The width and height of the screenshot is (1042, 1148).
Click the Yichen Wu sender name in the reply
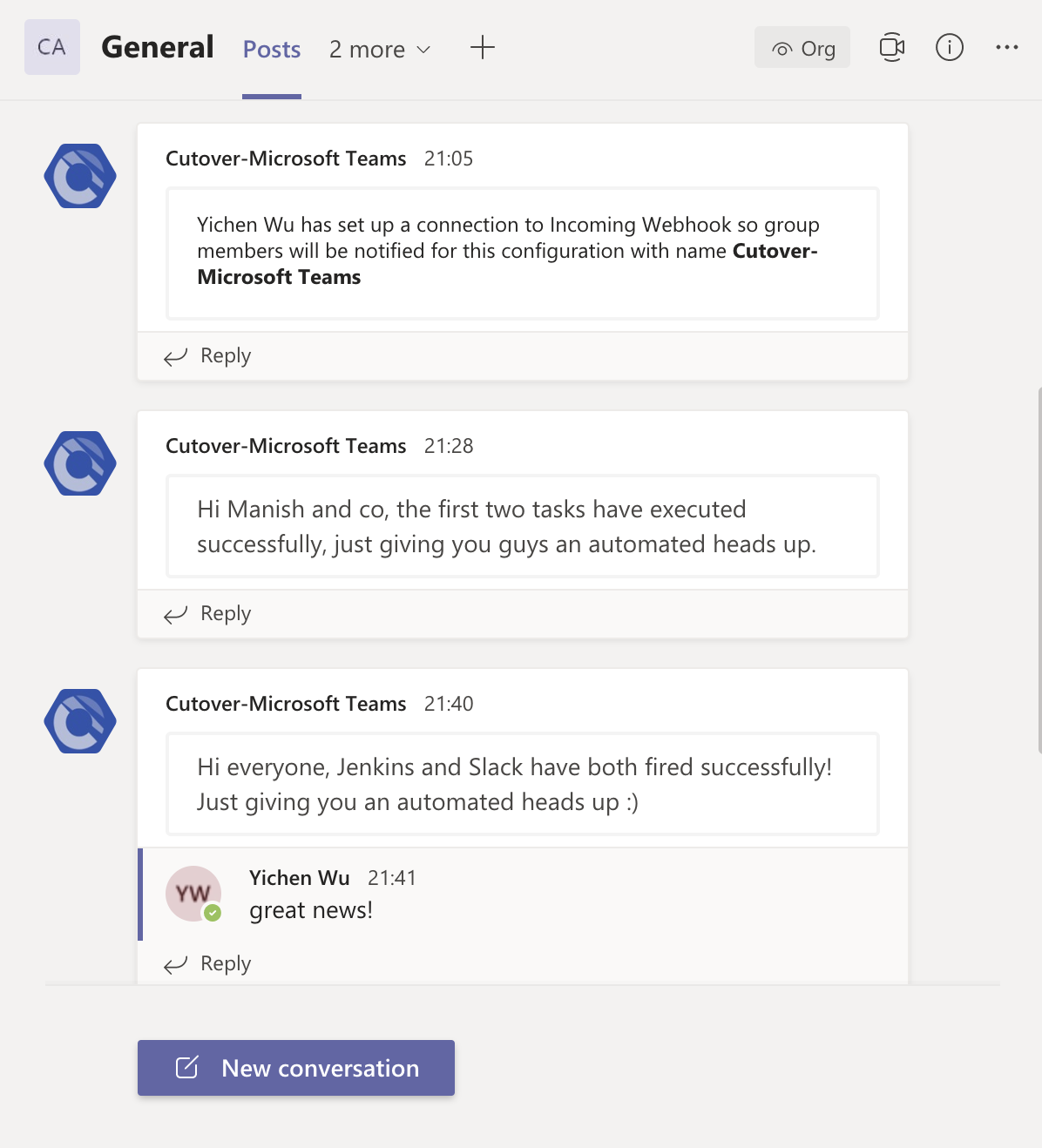(x=299, y=878)
